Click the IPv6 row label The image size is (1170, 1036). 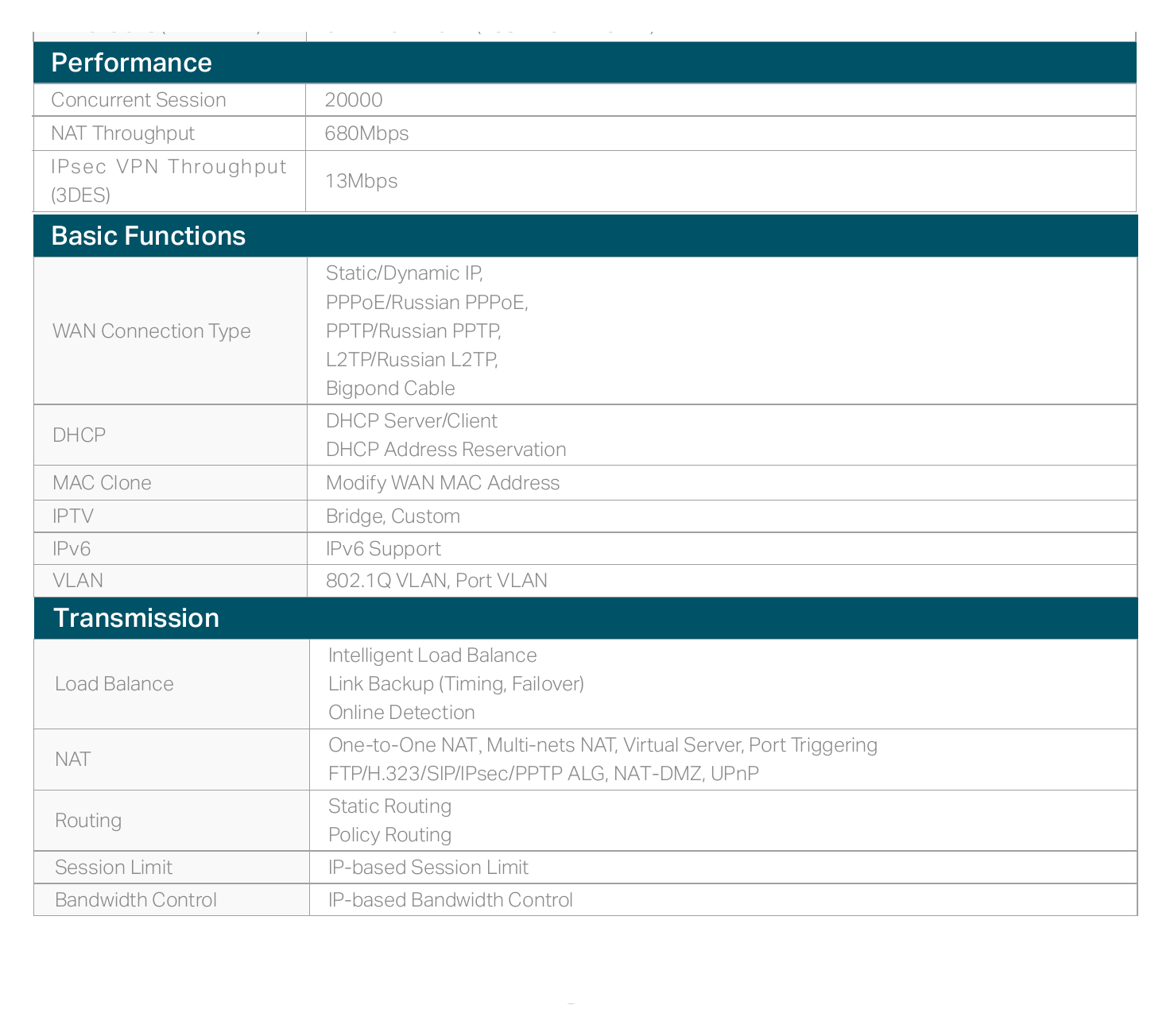click(x=72, y=549)
